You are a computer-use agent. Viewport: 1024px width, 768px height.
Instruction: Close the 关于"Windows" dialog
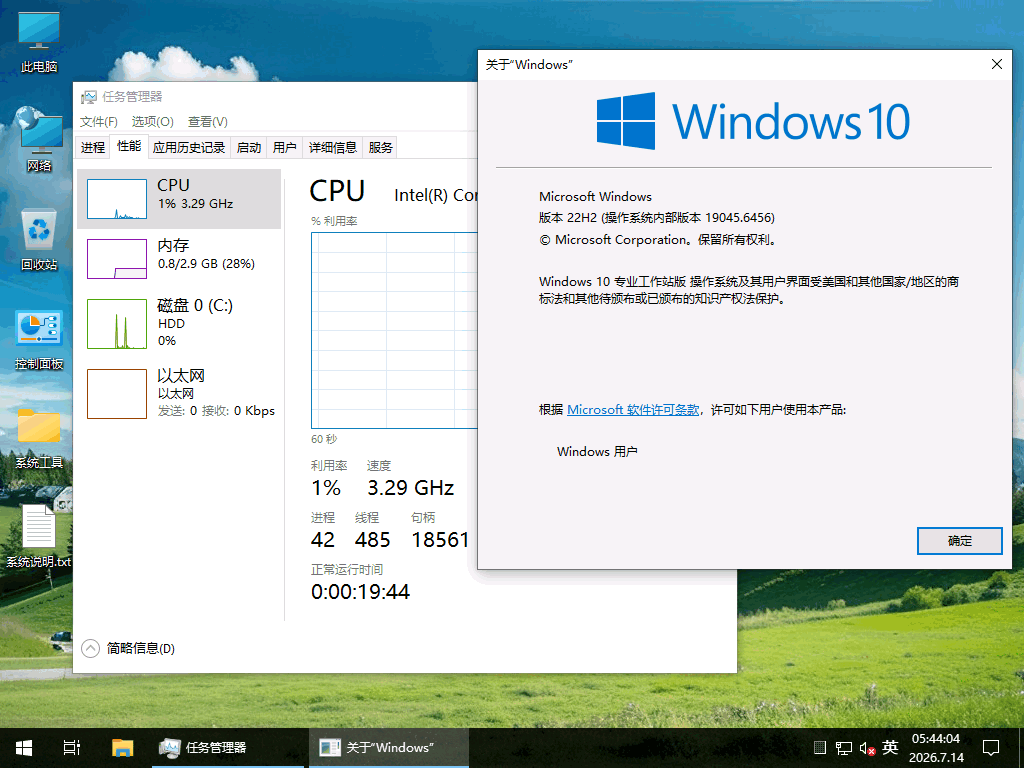tap(997, 64)
